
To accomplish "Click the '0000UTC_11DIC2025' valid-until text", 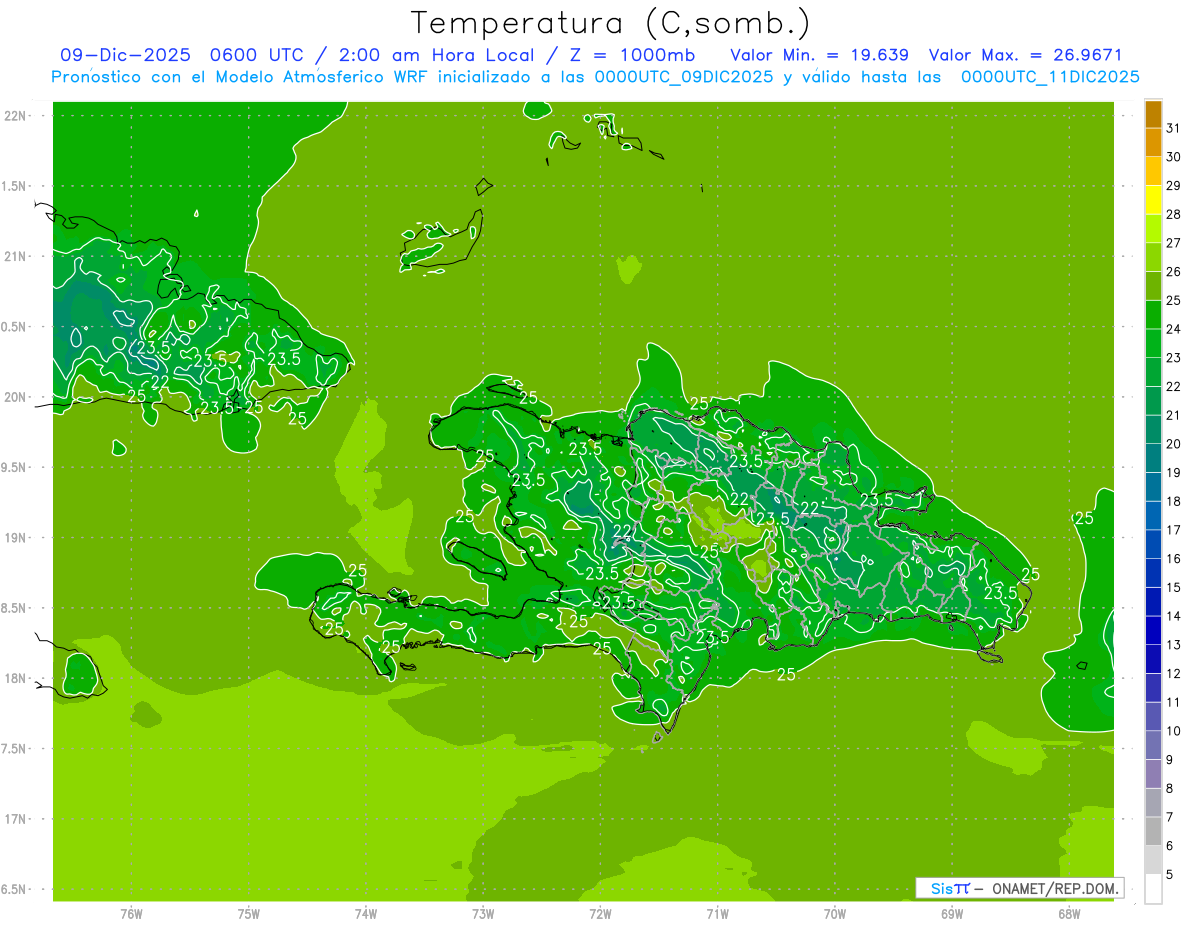I will [1050, 77].
